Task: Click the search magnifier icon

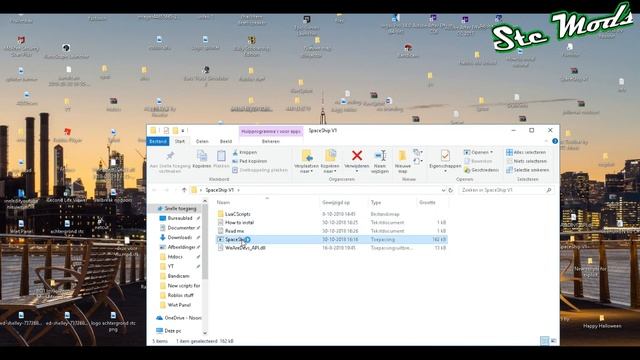Action: click(549, 190)
